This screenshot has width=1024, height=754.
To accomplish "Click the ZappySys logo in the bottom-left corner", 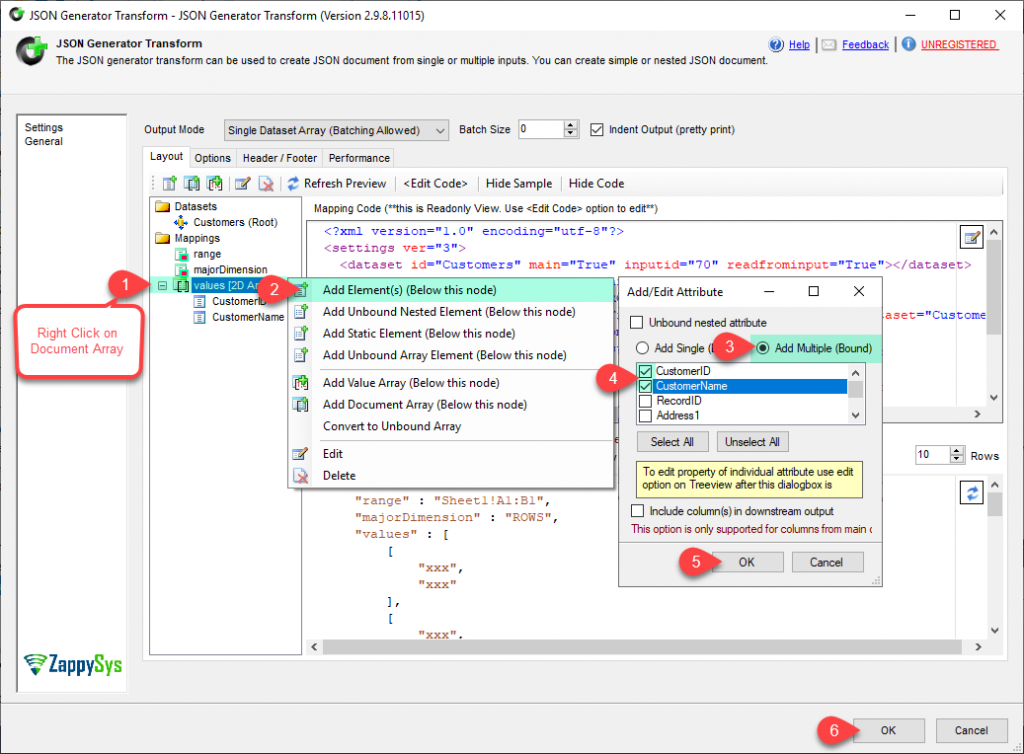I will 71,666.
